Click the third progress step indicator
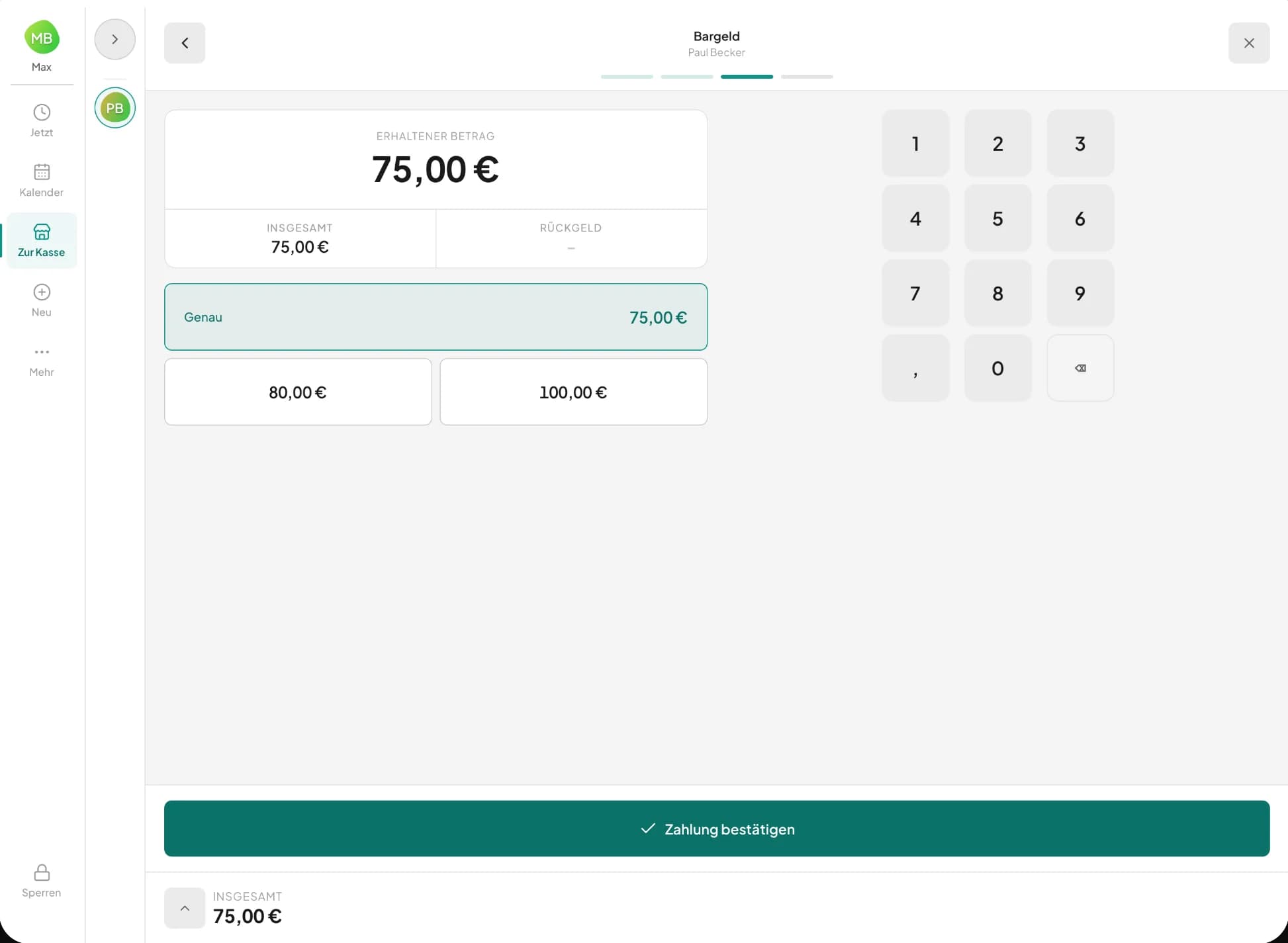The height and width of the screenshot is (943, 1288). point(747,77)
